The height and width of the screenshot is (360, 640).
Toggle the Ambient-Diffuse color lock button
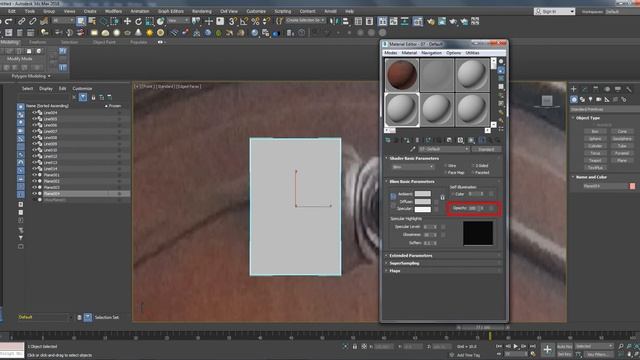tap(393, 197)
